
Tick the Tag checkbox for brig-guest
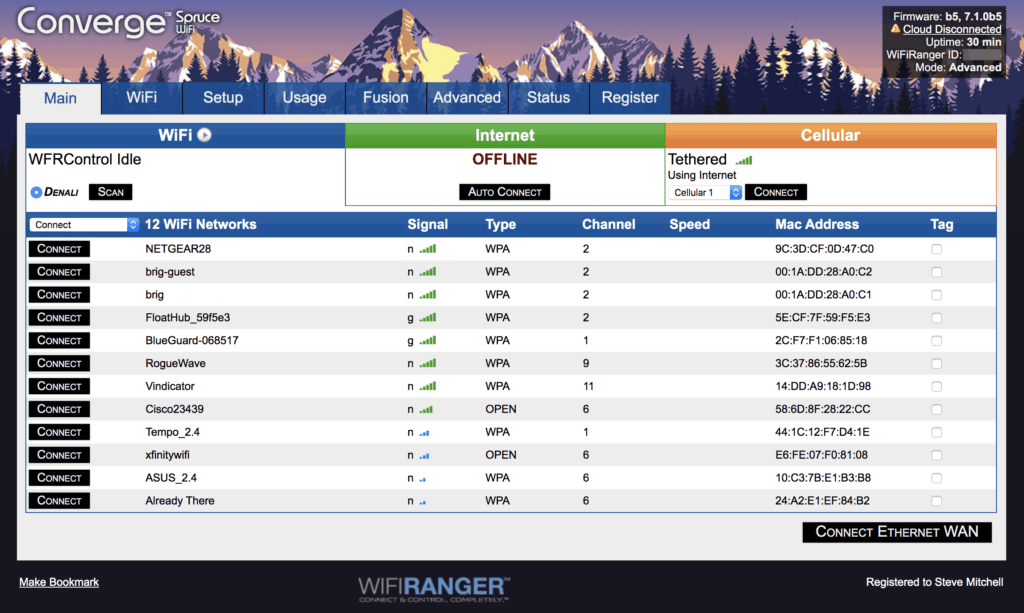coord(936,272)
